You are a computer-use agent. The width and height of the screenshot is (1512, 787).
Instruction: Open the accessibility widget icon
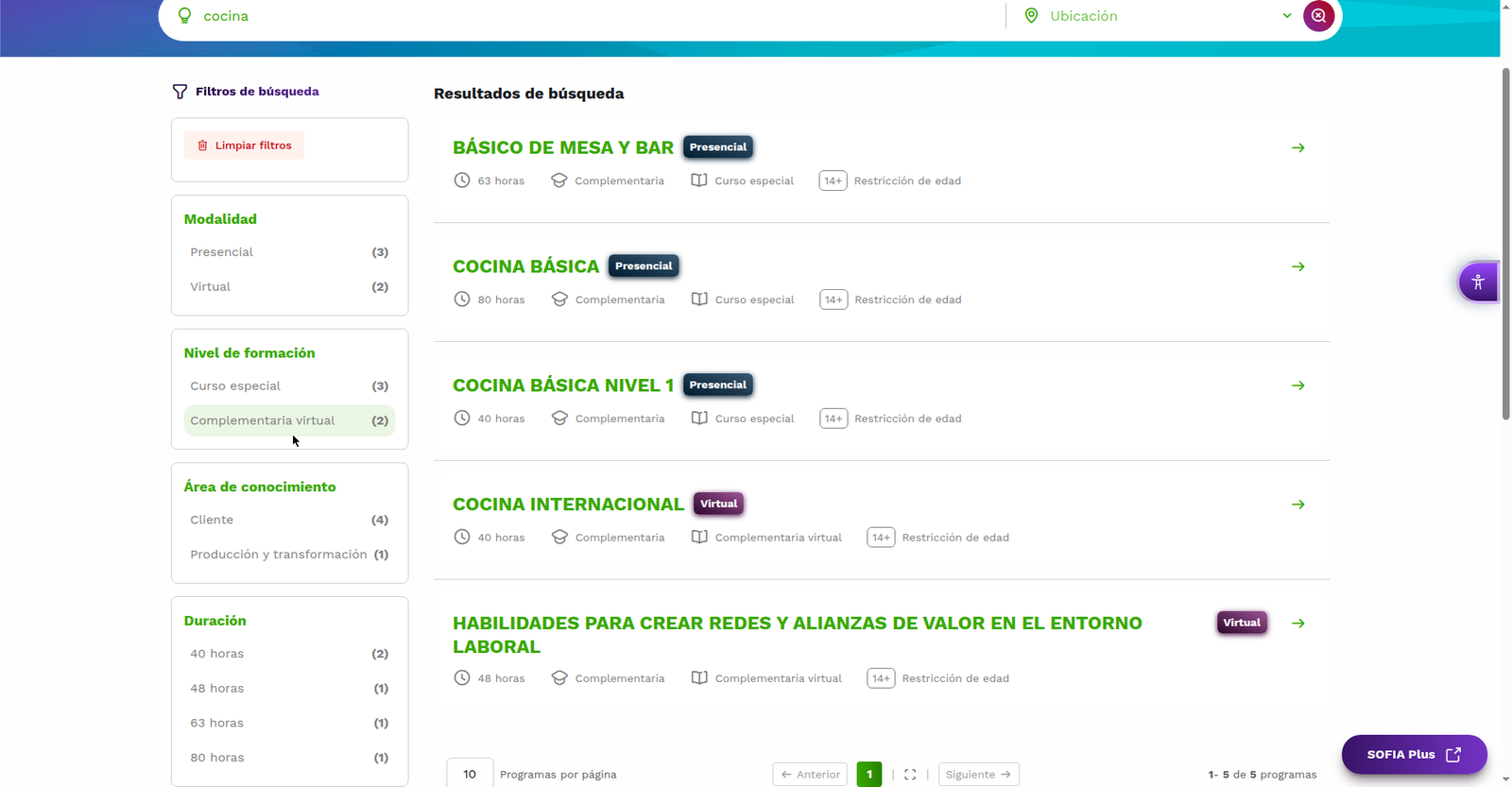pyautogui.click(x=1478, y=282)
